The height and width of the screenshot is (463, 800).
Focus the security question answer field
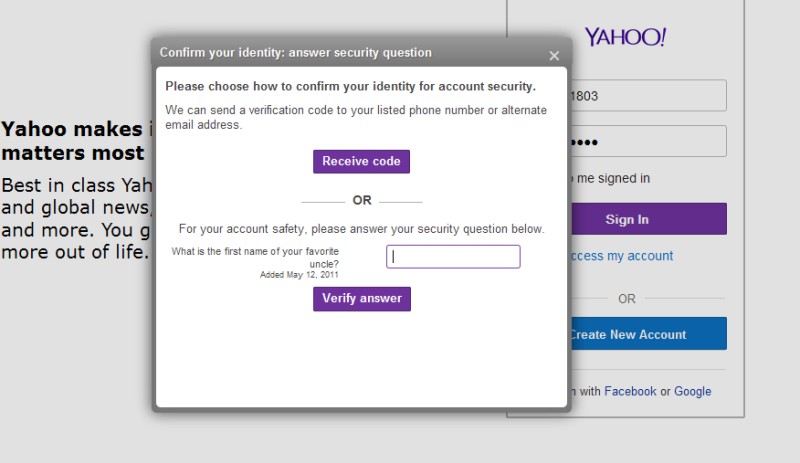coord(453,257)
